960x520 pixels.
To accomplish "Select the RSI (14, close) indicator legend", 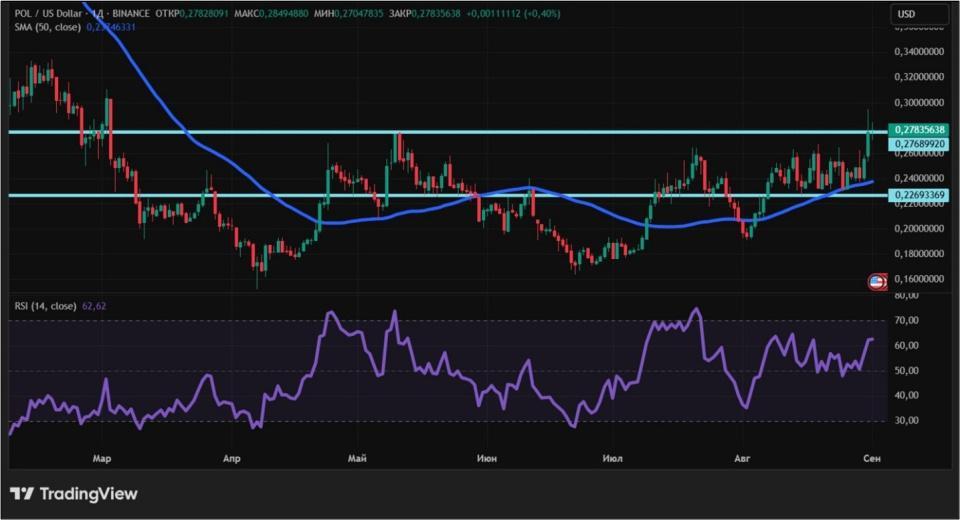I will click(x=46, y=306).
